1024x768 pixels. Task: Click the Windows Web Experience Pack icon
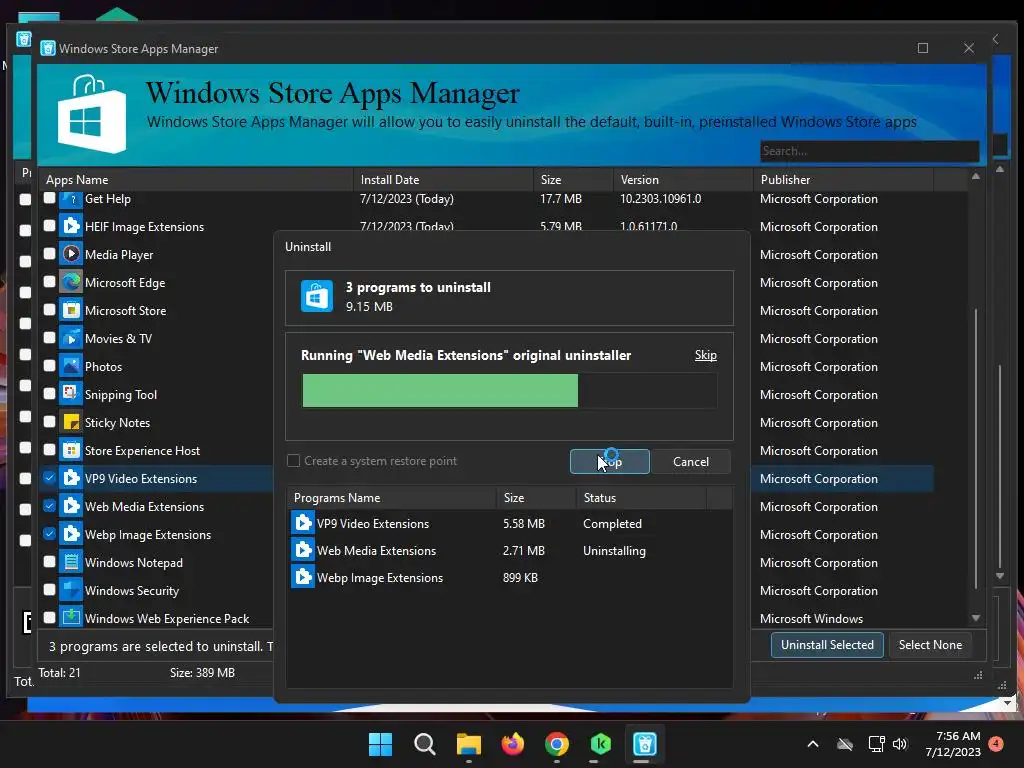71,617
